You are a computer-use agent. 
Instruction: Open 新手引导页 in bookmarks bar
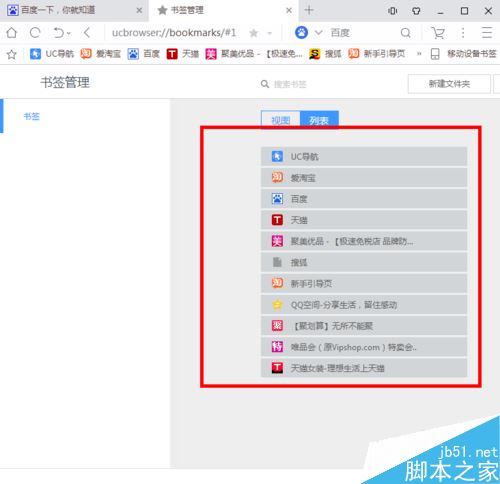377,54
